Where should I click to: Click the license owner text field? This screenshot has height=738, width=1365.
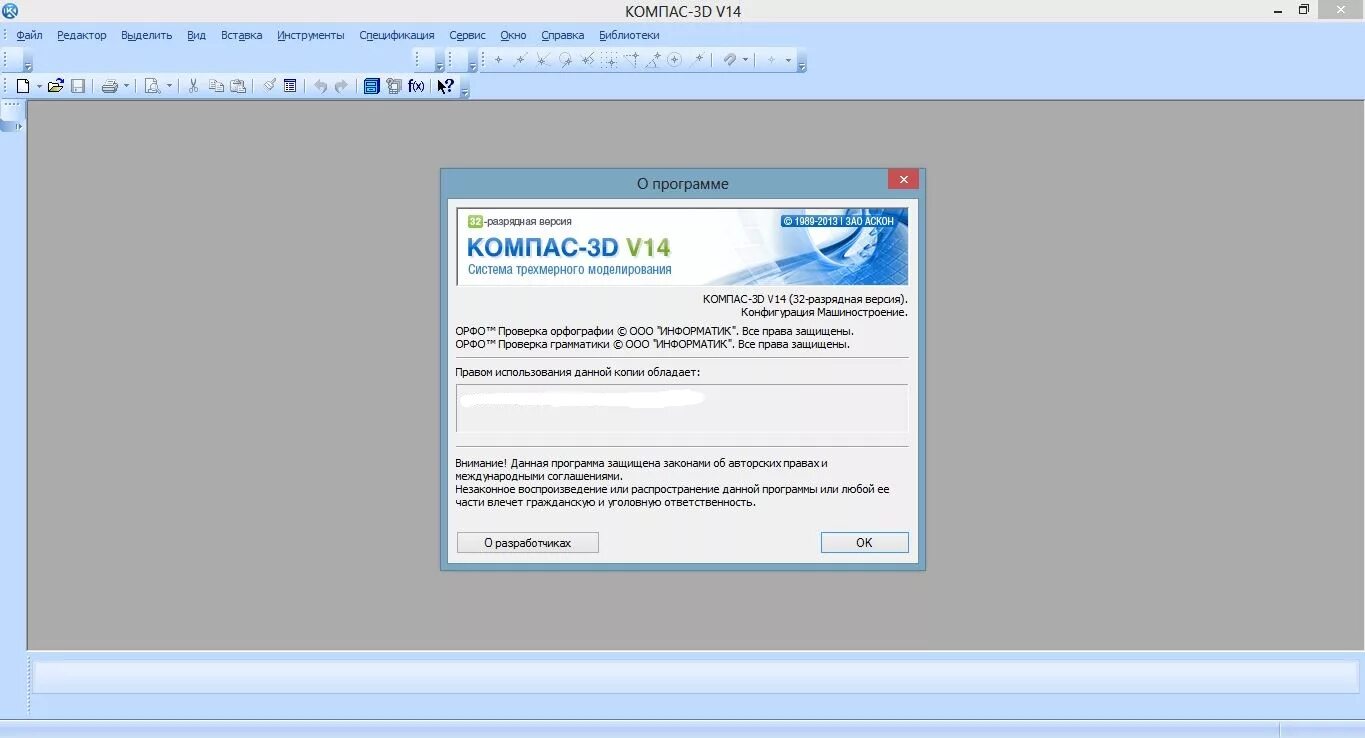click(x=682, y=408)
